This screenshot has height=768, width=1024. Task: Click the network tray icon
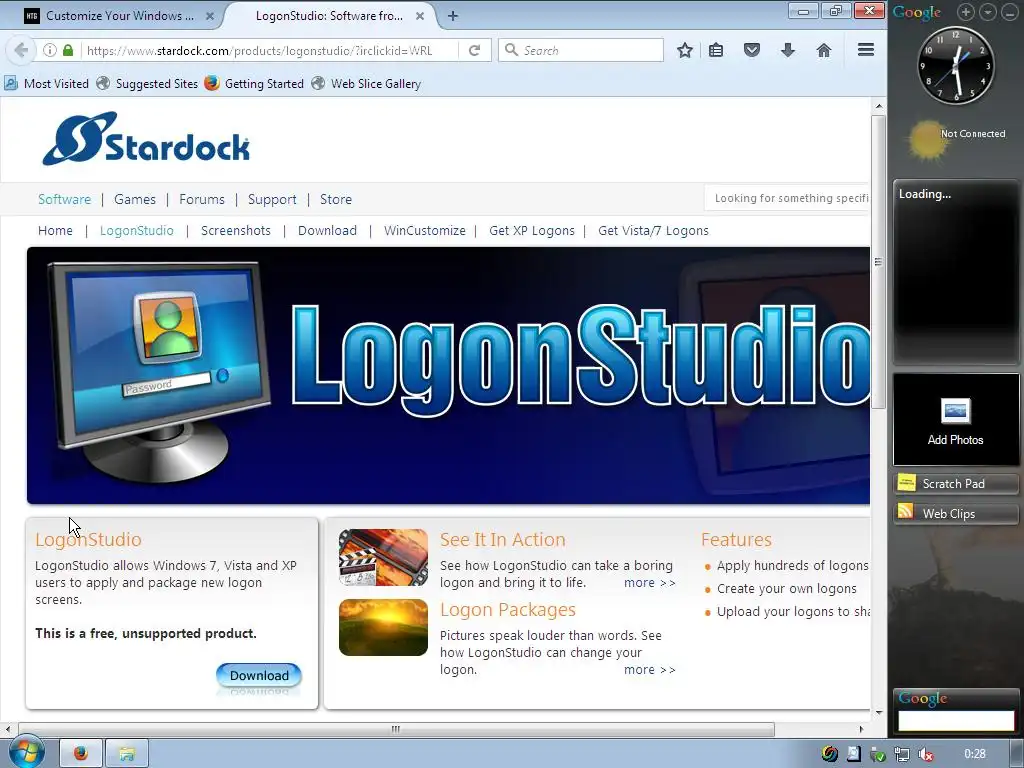click(x=901, y=754)
